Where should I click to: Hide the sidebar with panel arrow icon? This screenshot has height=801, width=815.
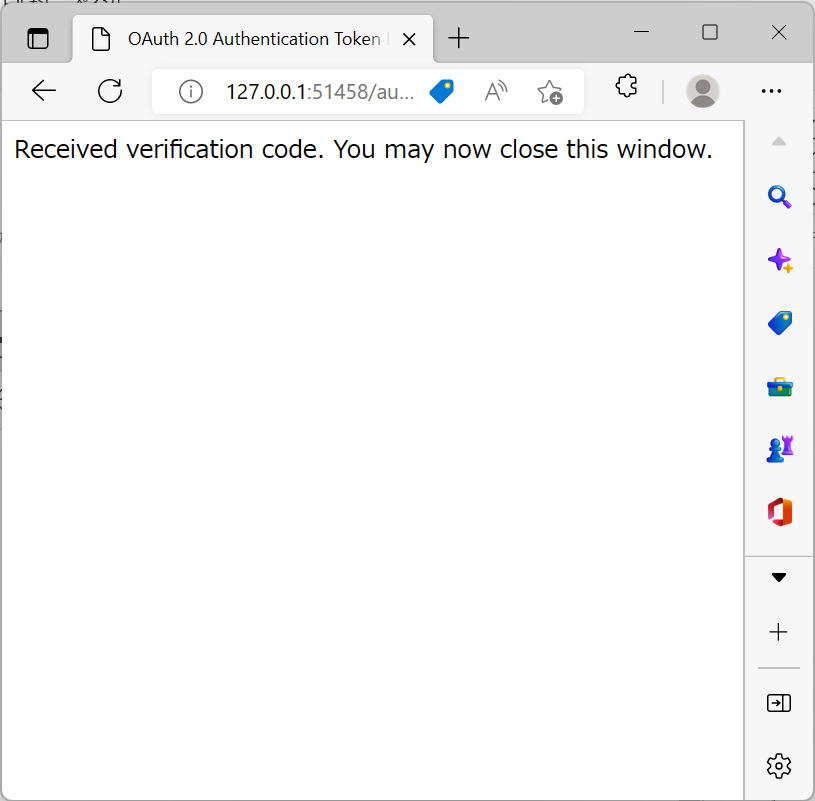[779, 703]
